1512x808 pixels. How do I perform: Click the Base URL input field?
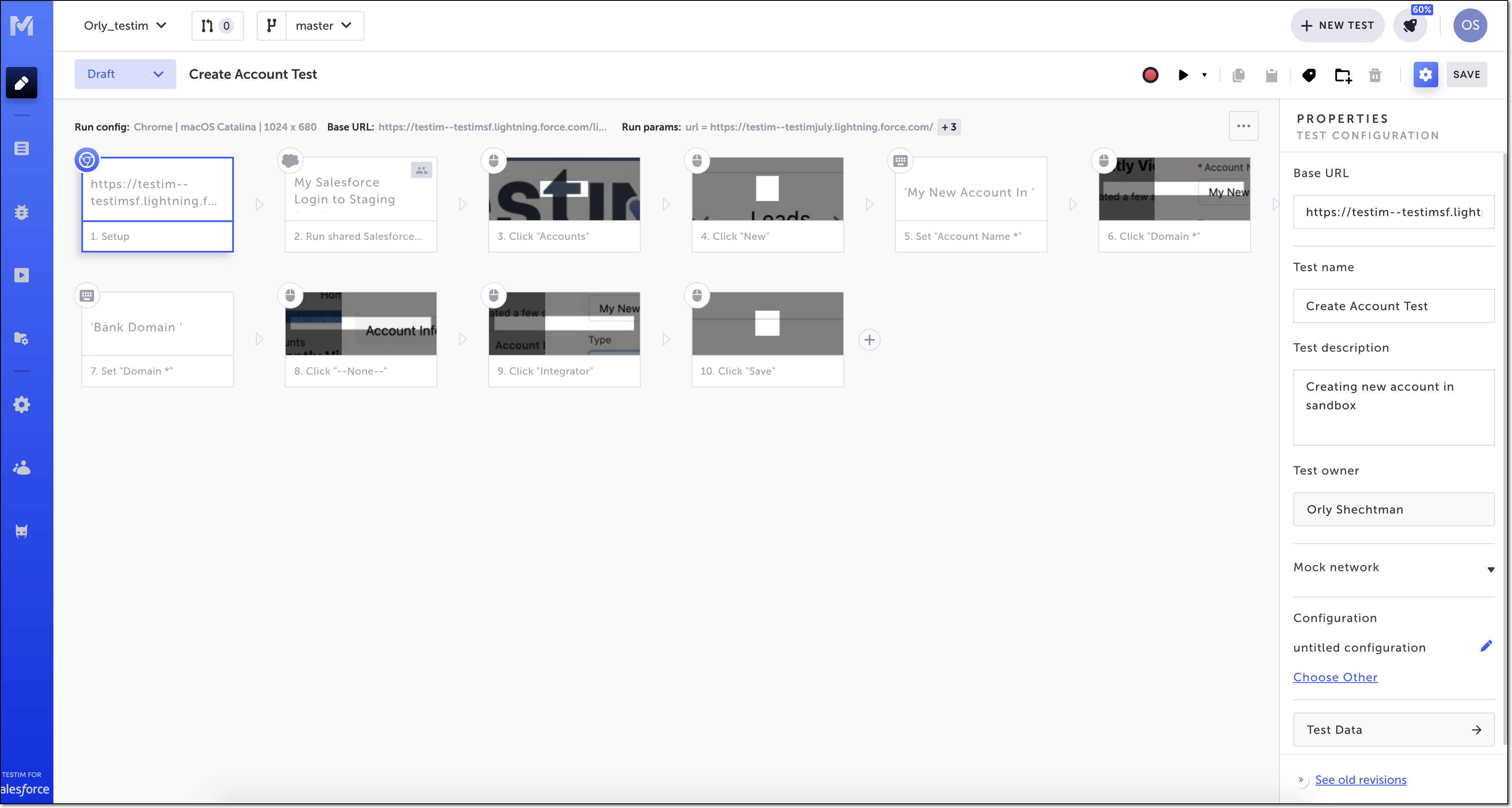[1393, 212]
